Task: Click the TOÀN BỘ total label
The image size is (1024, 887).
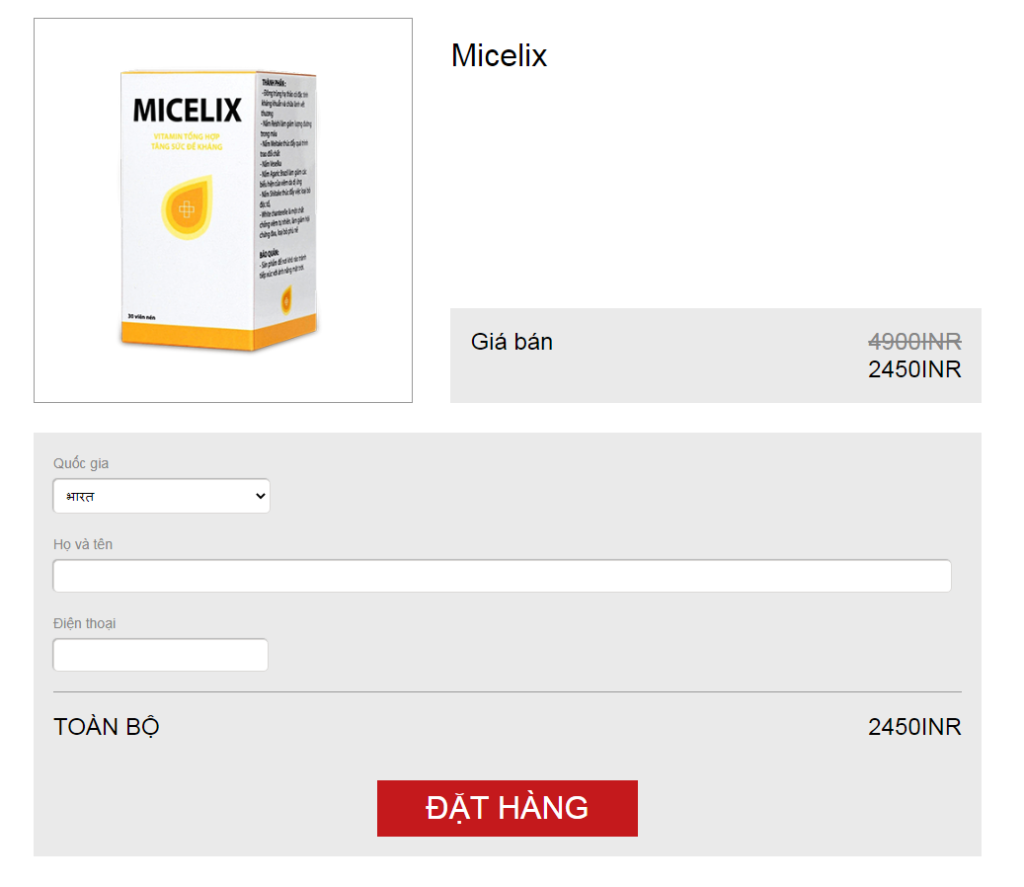Action: coord(106,727)
